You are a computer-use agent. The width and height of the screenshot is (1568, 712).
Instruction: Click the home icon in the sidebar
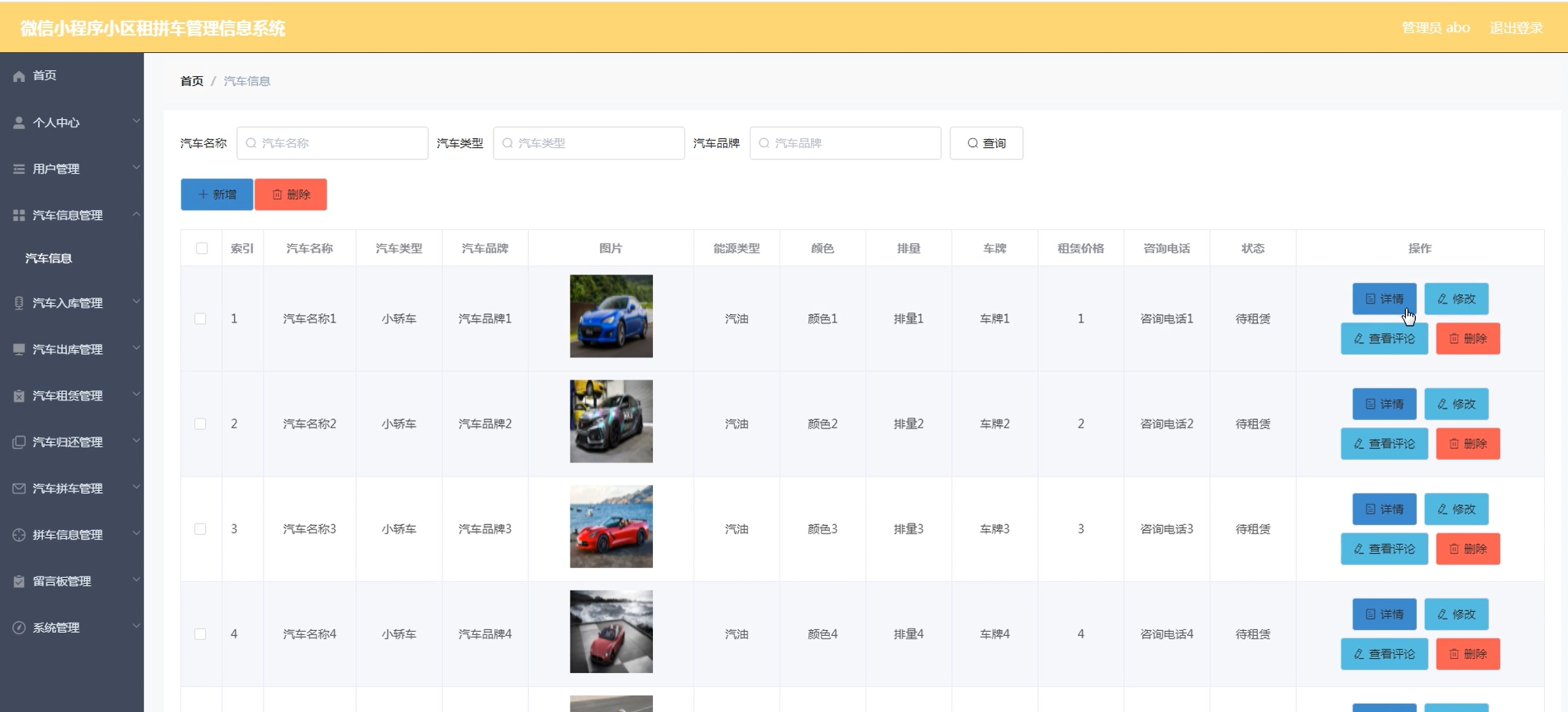pos(19,76)
